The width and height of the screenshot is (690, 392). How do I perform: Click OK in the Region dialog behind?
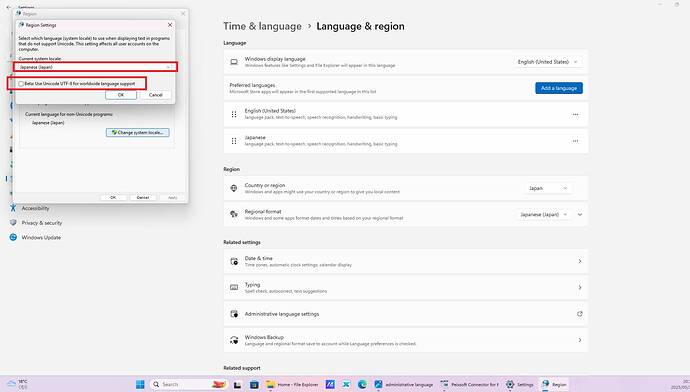tap(113, 198)
